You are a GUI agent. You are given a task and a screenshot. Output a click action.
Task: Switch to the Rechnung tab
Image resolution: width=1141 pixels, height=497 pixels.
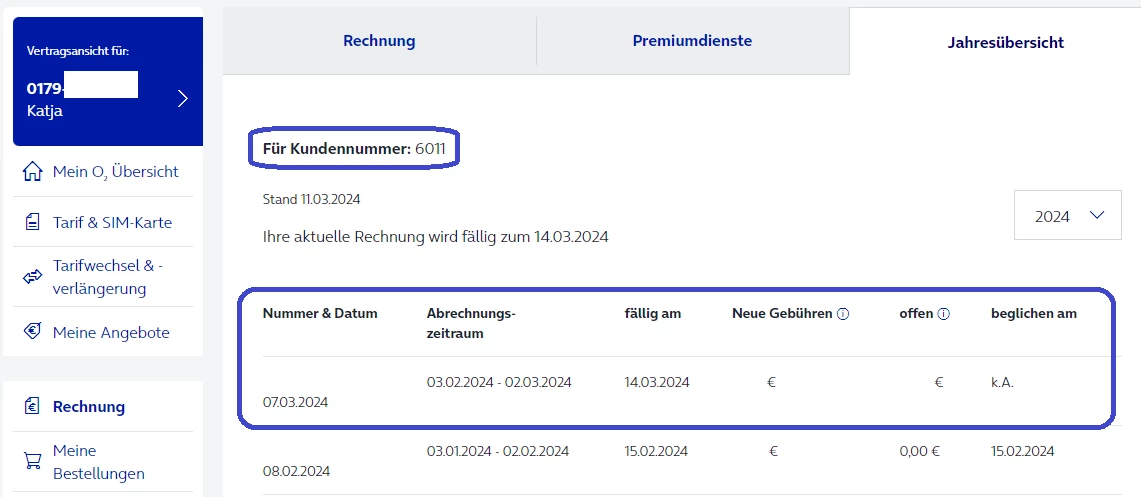tap(379, 41)
